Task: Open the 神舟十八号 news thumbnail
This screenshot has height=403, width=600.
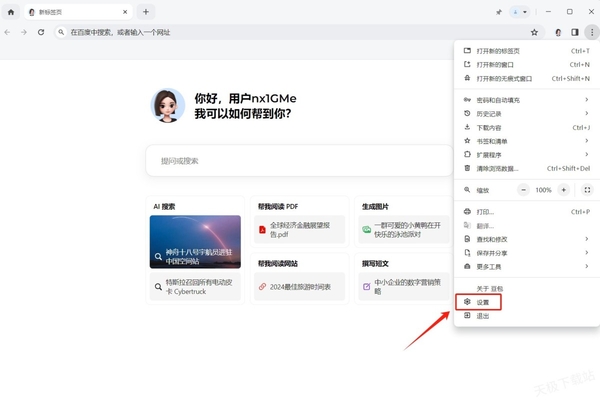Action: coord(195,241)
